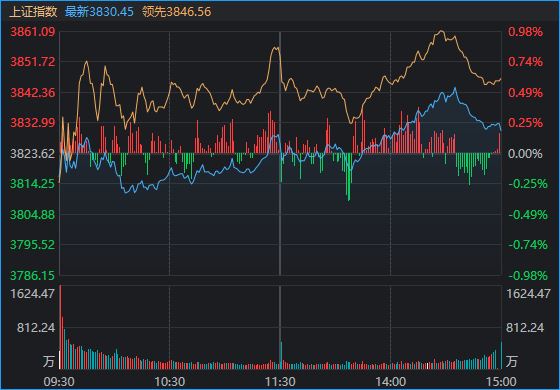Select the 3861.09 top price axis label
The width and height of the screenshot is (560, 390).
(x=33, y=32)
